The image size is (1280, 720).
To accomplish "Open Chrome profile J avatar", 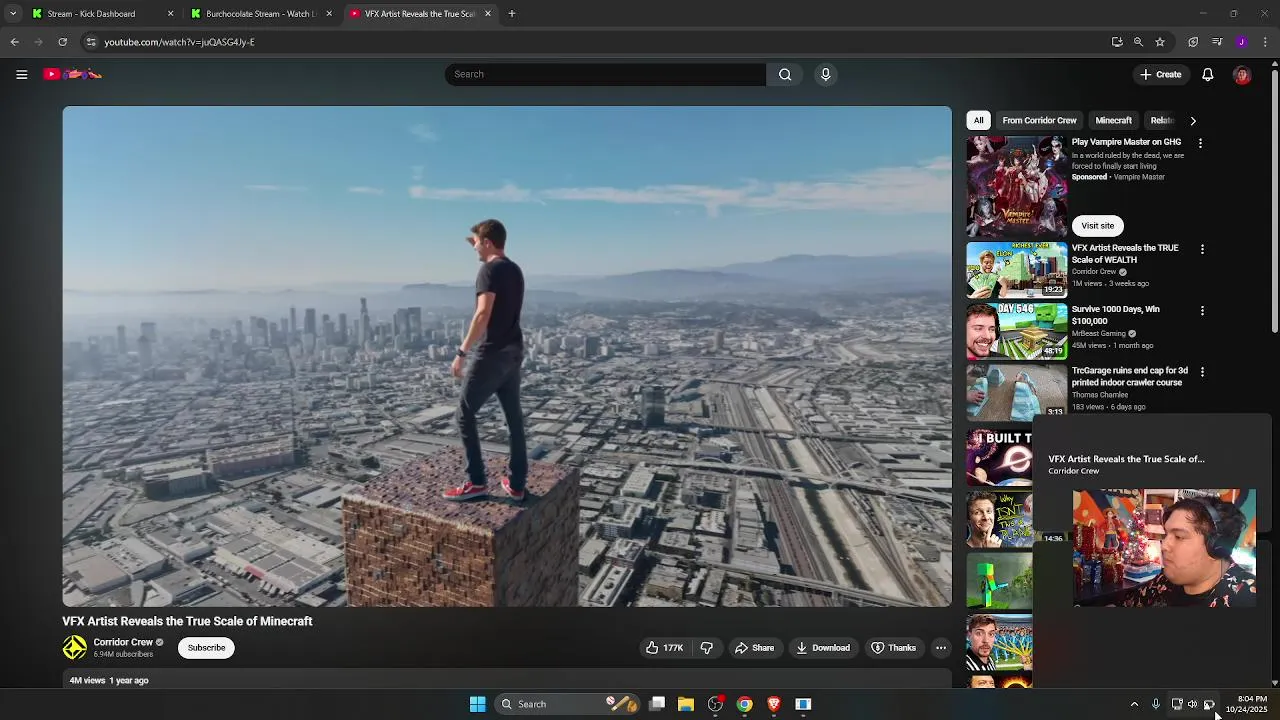I will click(1241, 42).
